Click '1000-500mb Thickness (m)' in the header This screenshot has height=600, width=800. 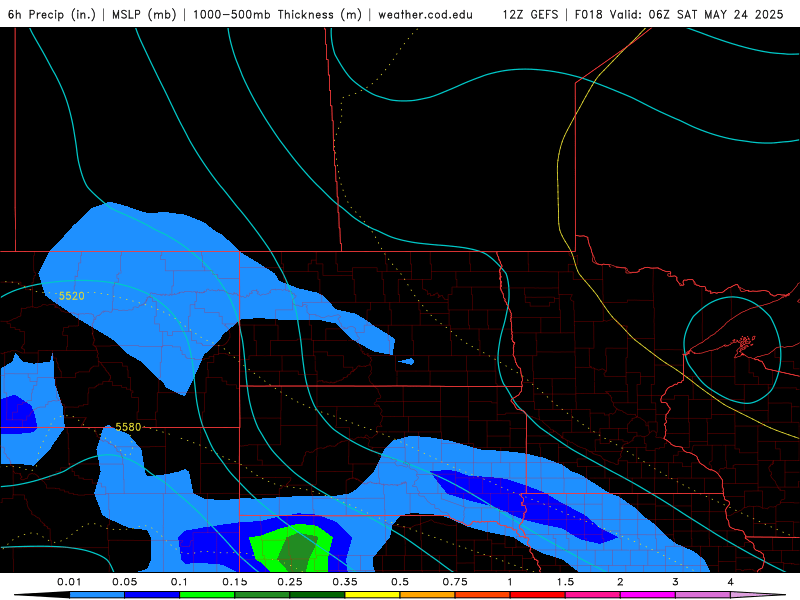pos(277,14)
